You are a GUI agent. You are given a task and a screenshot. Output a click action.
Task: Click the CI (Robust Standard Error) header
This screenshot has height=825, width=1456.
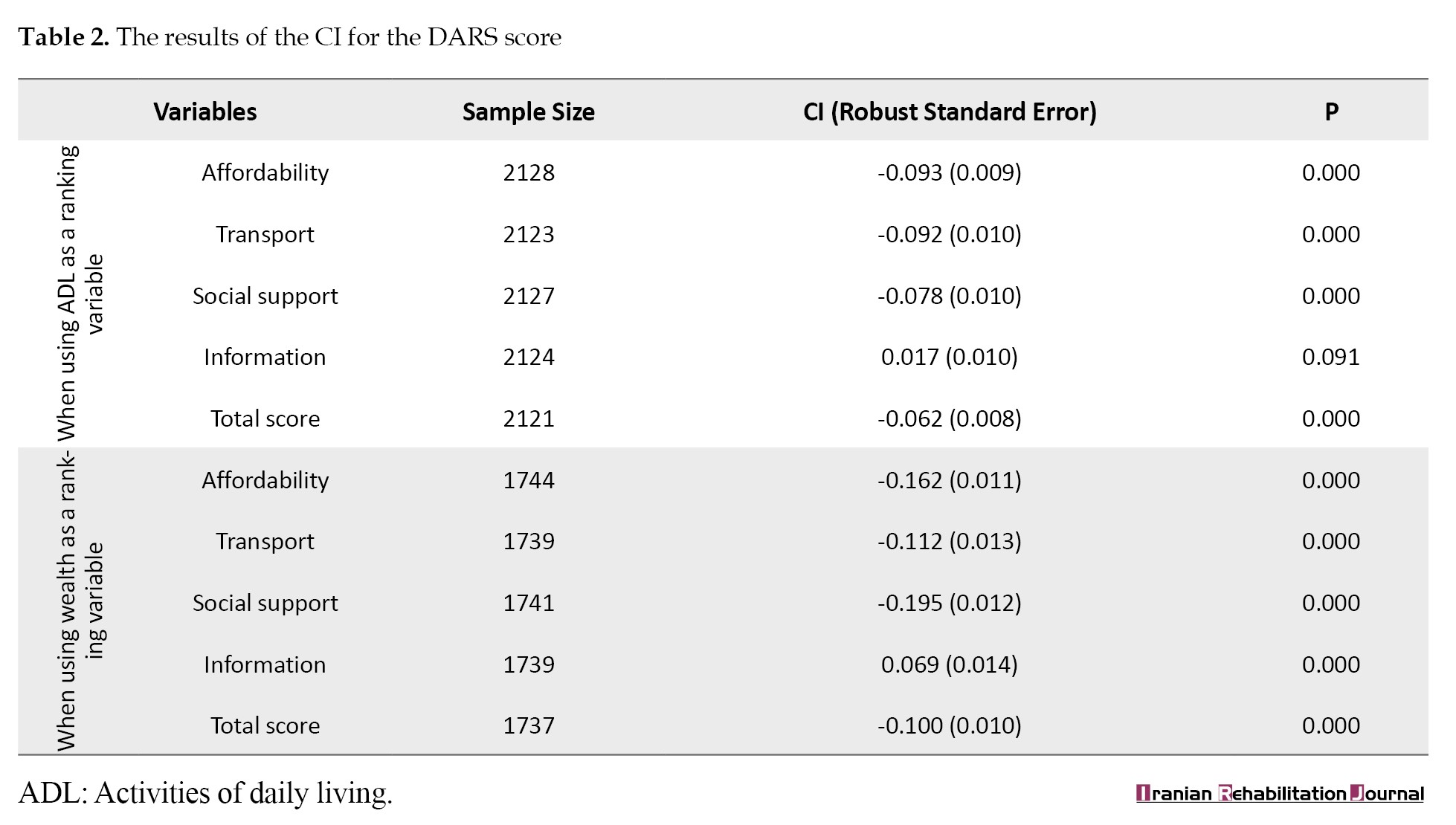pos(950,111)
